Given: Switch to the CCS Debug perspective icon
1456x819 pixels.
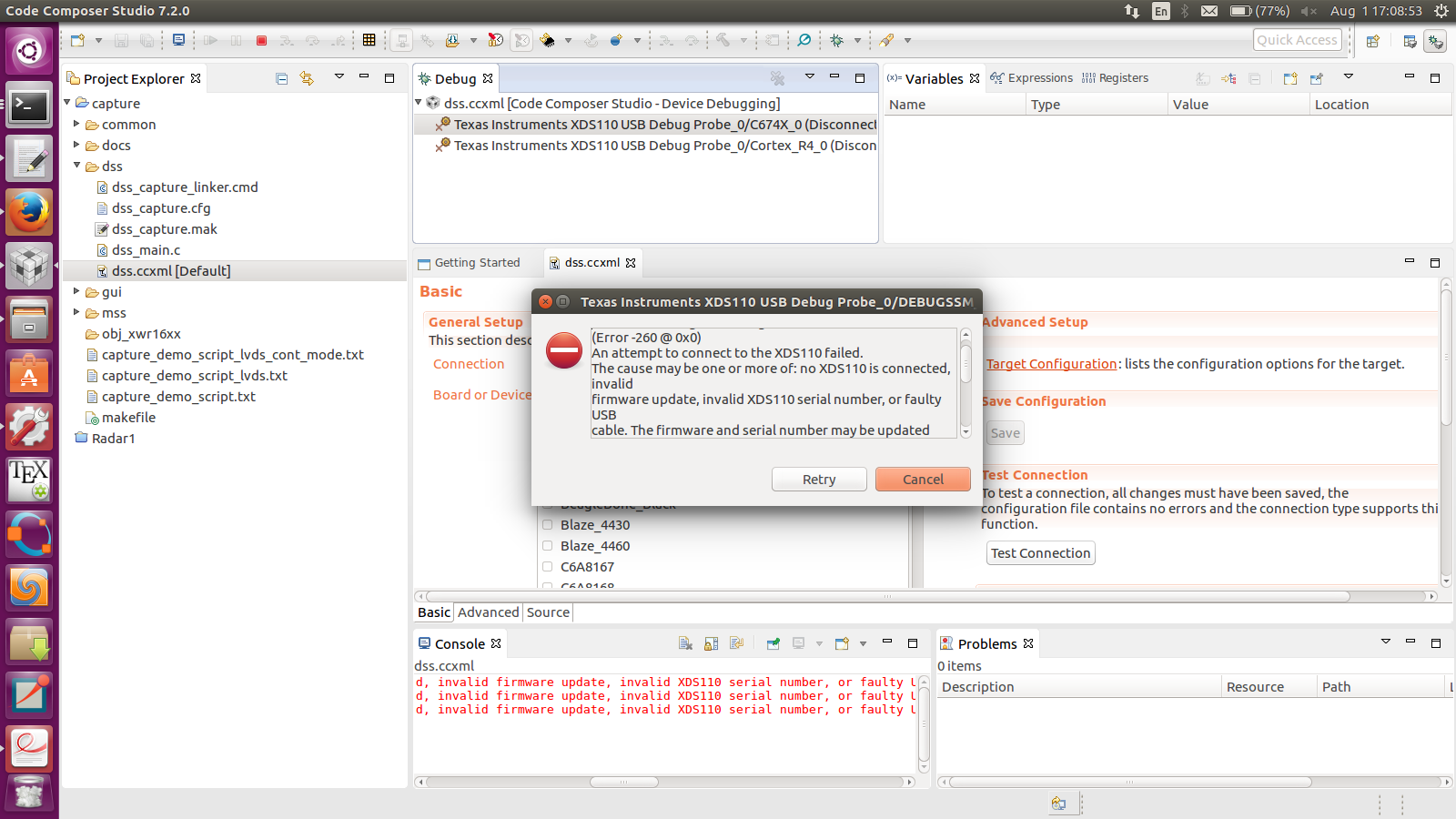Looking at the screenshot, I should tap(1435, 41).
